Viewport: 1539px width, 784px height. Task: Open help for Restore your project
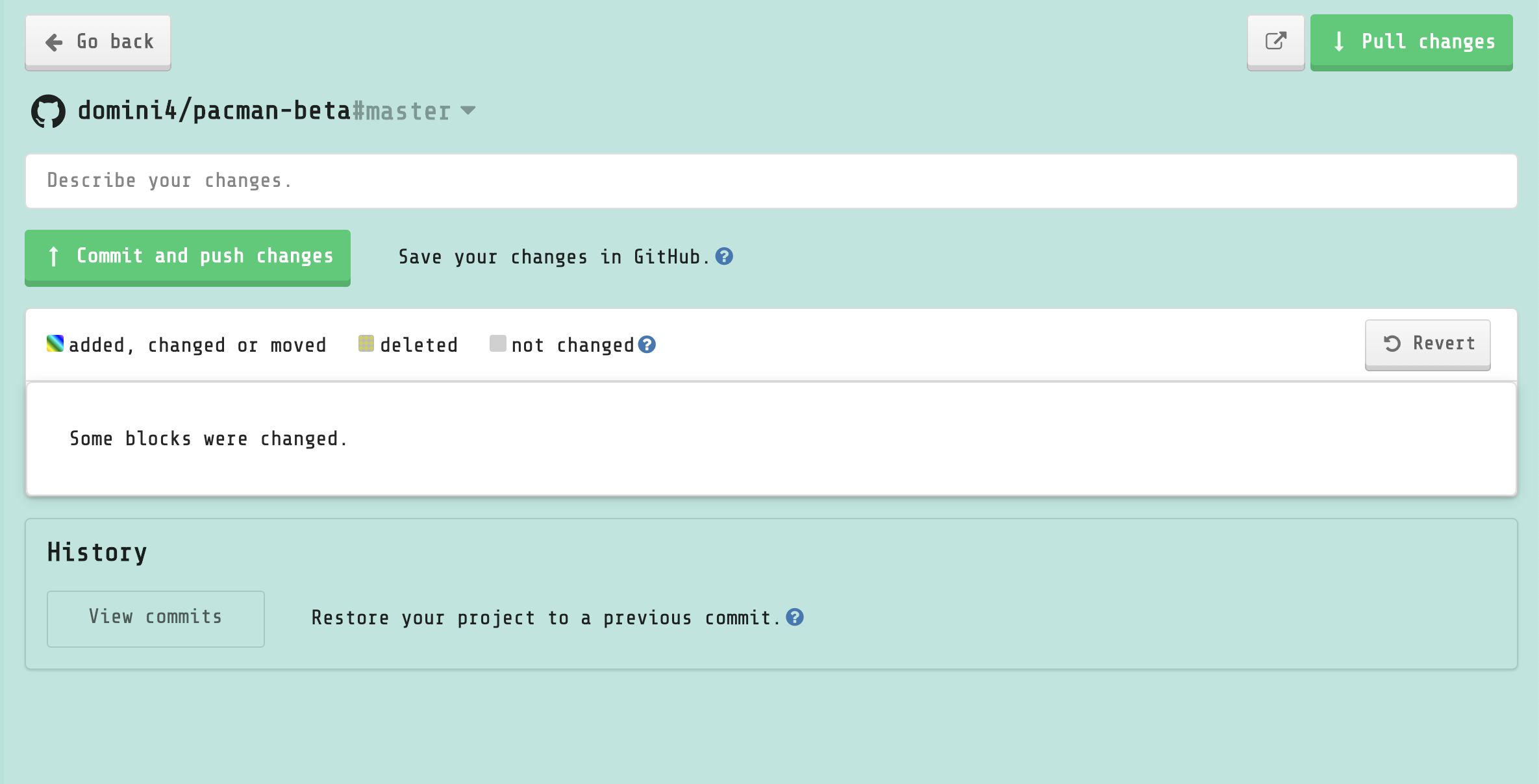click(x=795, y=617)
